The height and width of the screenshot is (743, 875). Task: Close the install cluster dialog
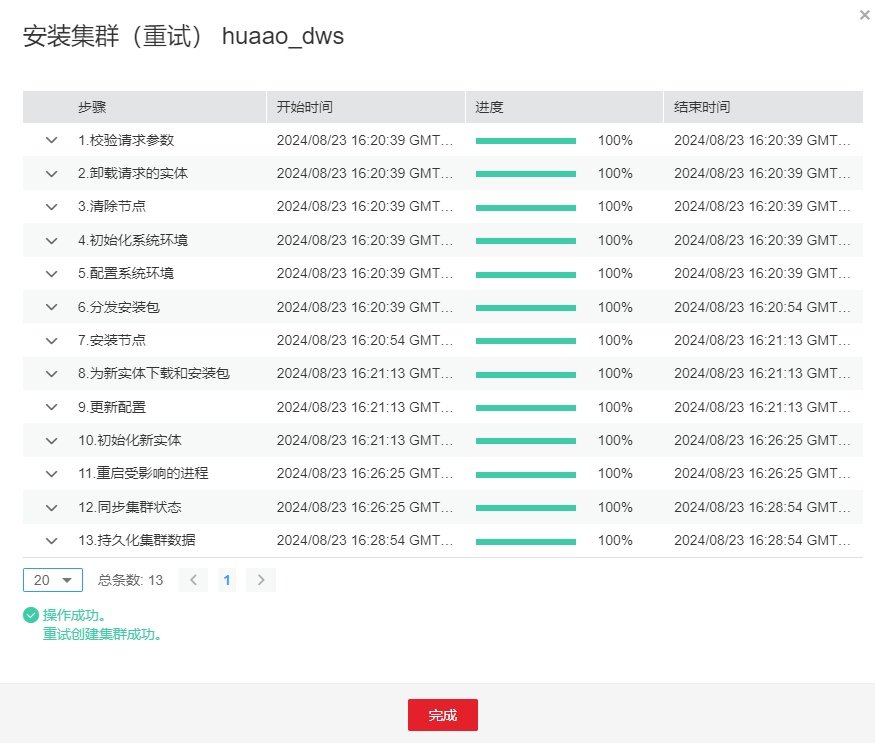(x=864, y=15)
